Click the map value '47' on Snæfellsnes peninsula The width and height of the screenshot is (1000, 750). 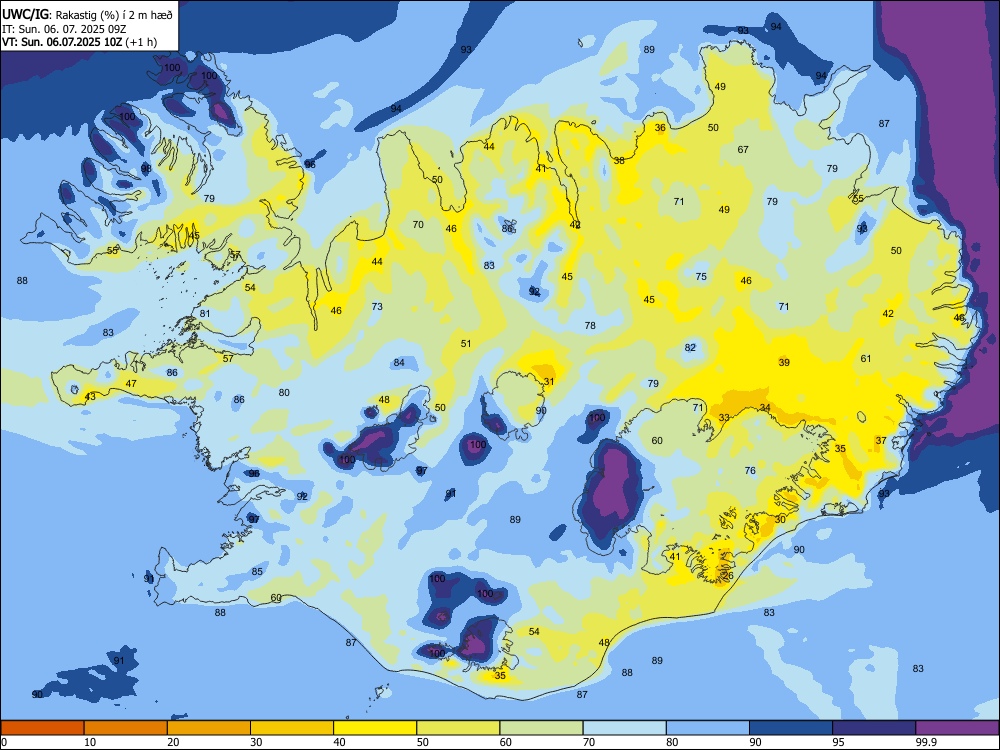pyautogui.click(x=131, y=383)
